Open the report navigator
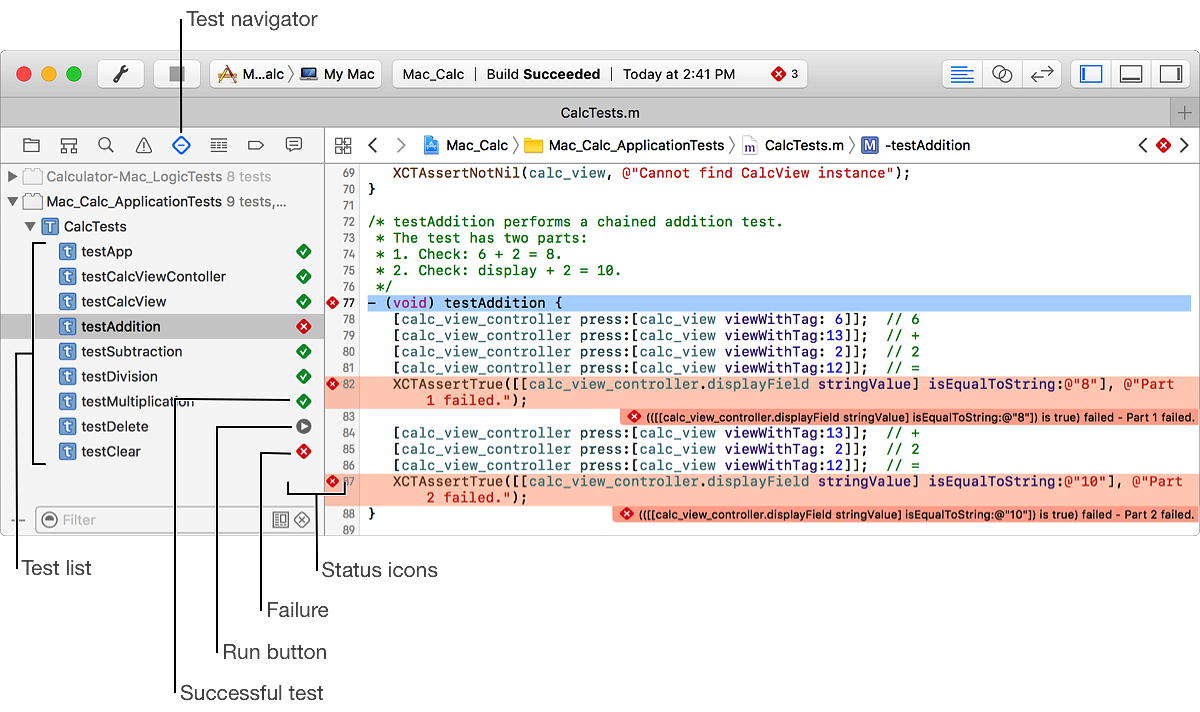The image size is (1200, 712). click(x=294, y=145)
